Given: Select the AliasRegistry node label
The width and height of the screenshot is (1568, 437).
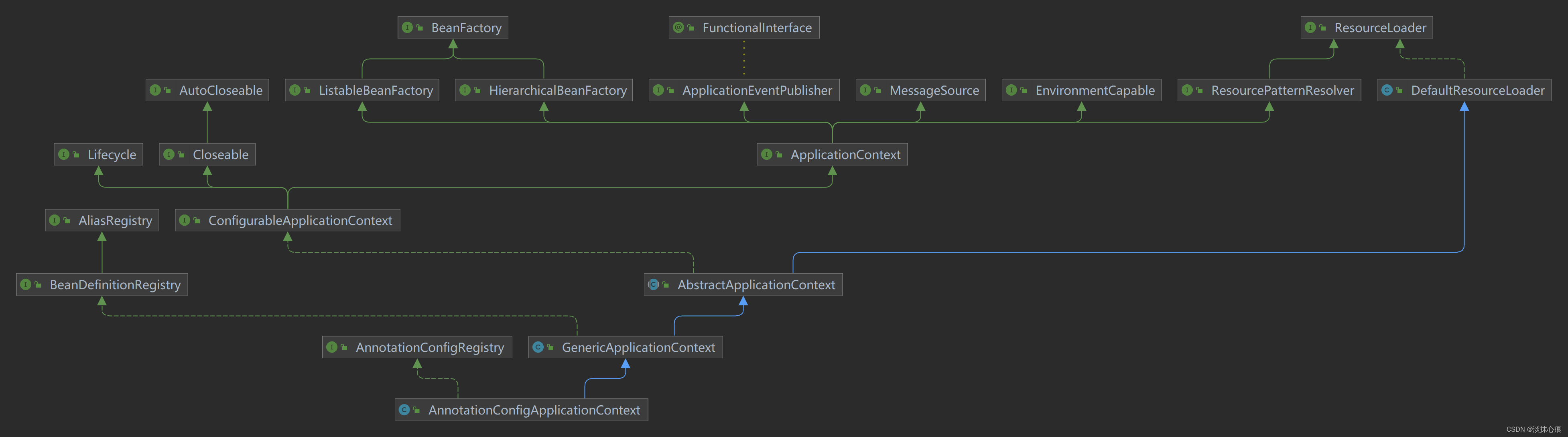Looking at the screenshot, I should pyautogui.click(x=115, y=221).
